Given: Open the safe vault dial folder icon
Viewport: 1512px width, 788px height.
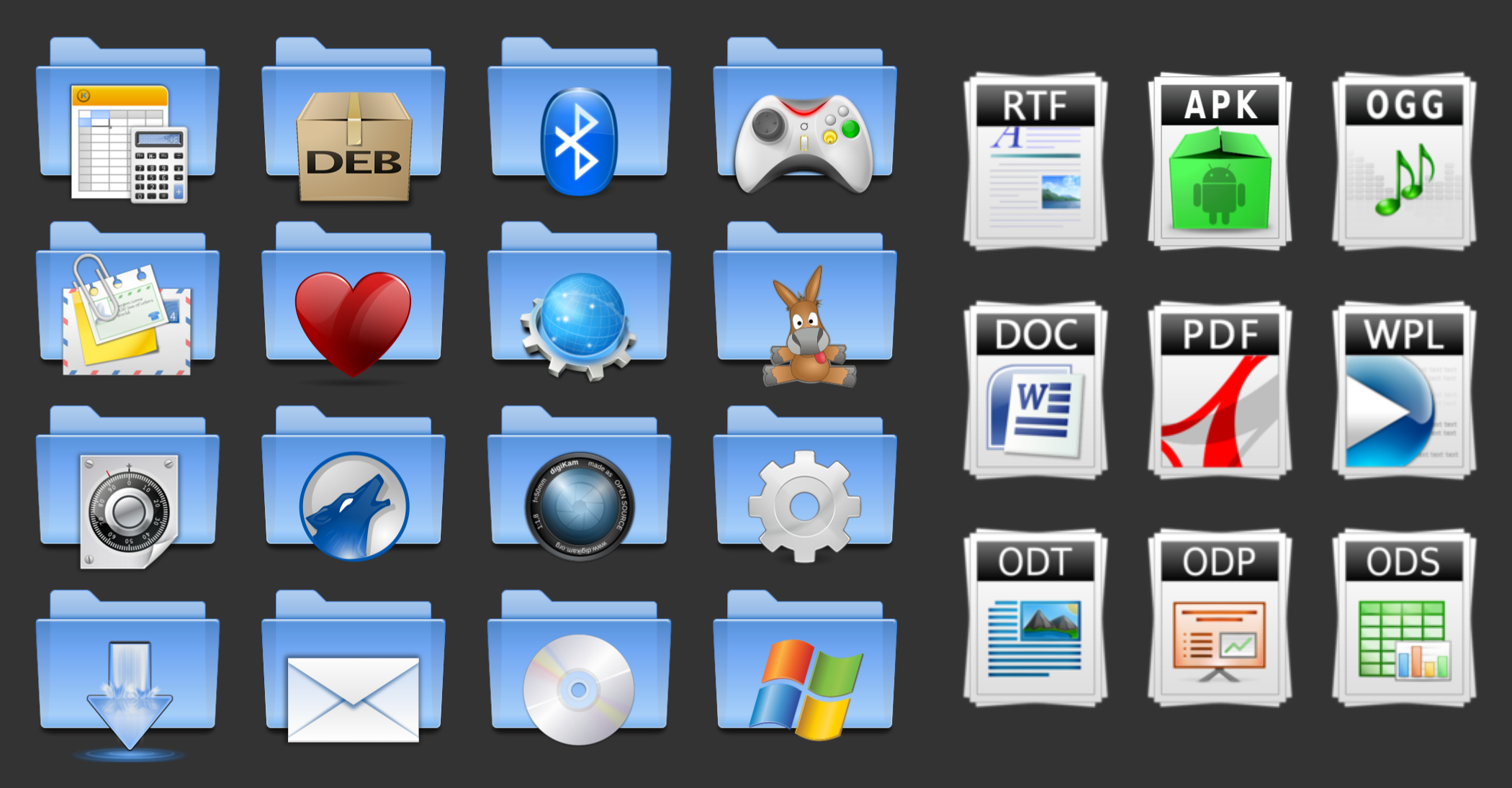Looking at the screenshot, I should pos(127,488).
